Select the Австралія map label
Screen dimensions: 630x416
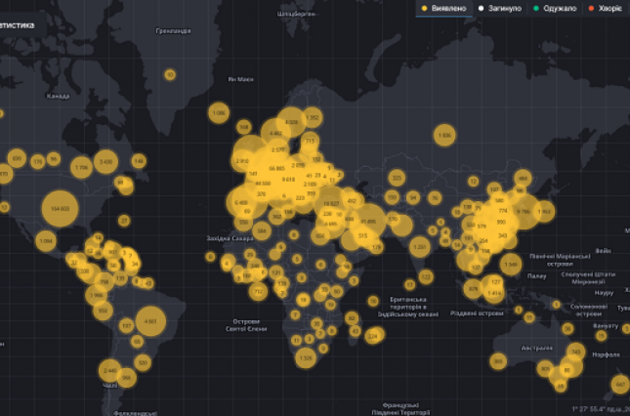(534, 348)
